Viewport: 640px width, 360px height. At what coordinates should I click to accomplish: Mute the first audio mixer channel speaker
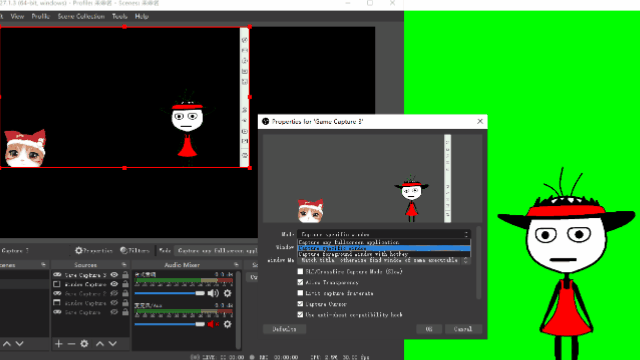pyautogui.click(x=213, y=293)
